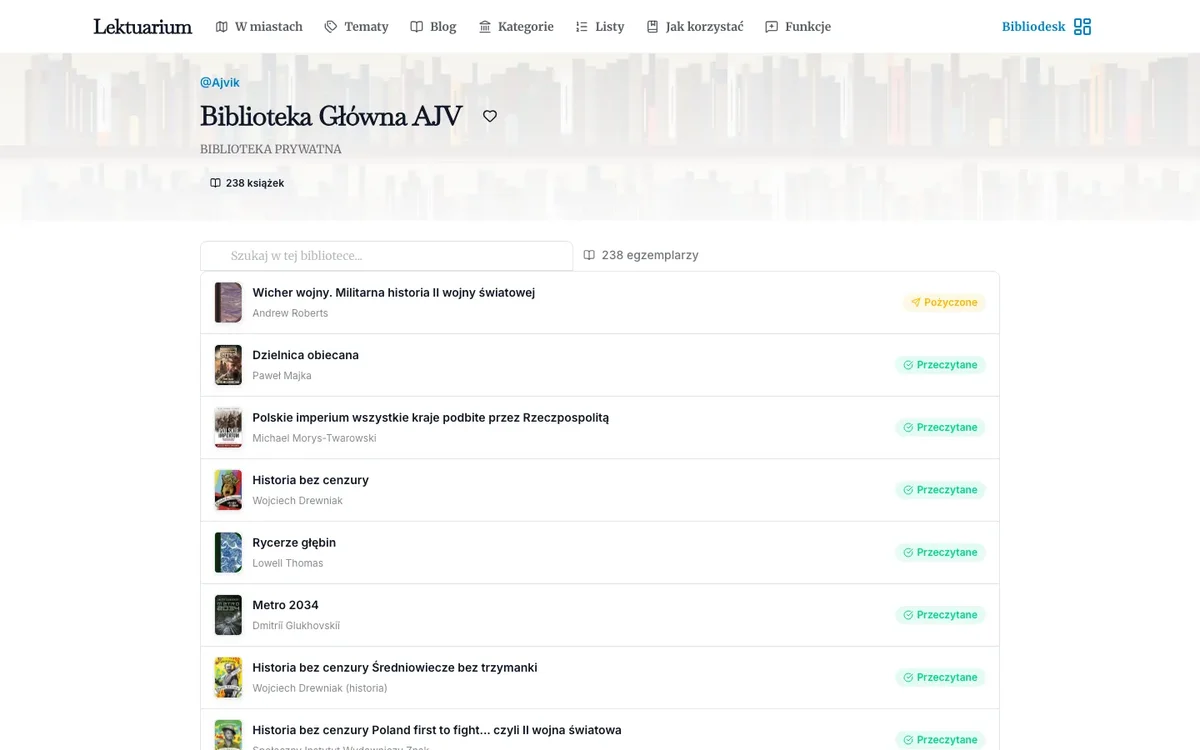The height and width of the screenshot is (750, 1200).
Task: Click the Metro 2034 cover thumbnail
Action: click(228, 615)
